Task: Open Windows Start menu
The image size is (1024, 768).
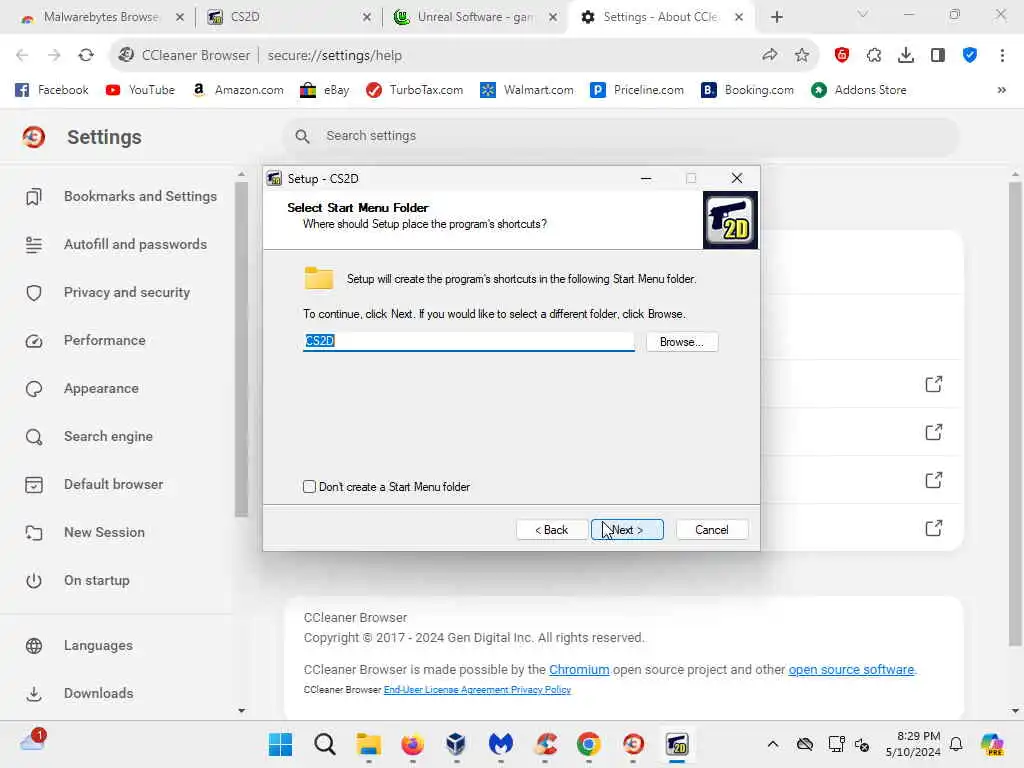Action: pos(281,744)
